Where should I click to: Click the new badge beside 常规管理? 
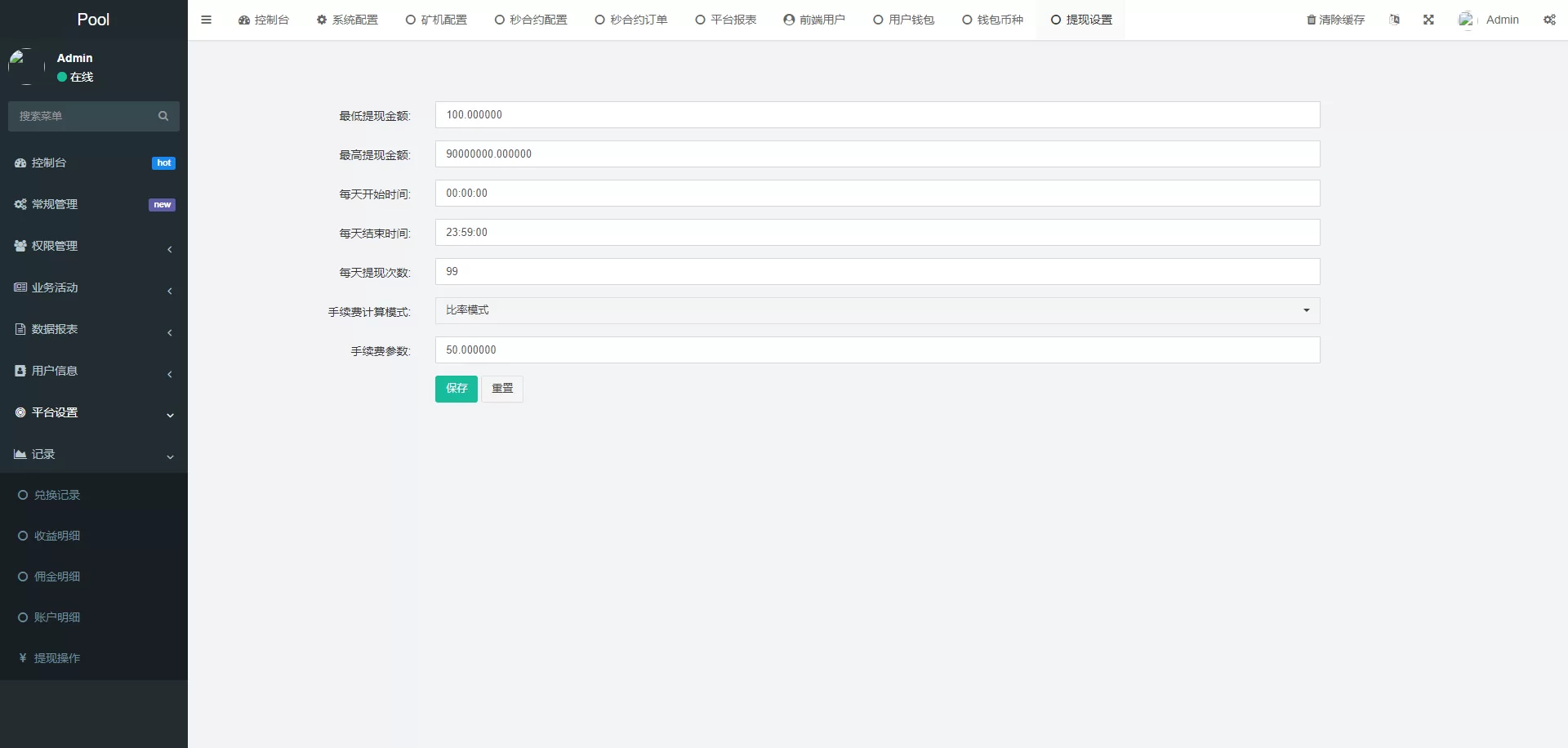(x=162, y=205)
